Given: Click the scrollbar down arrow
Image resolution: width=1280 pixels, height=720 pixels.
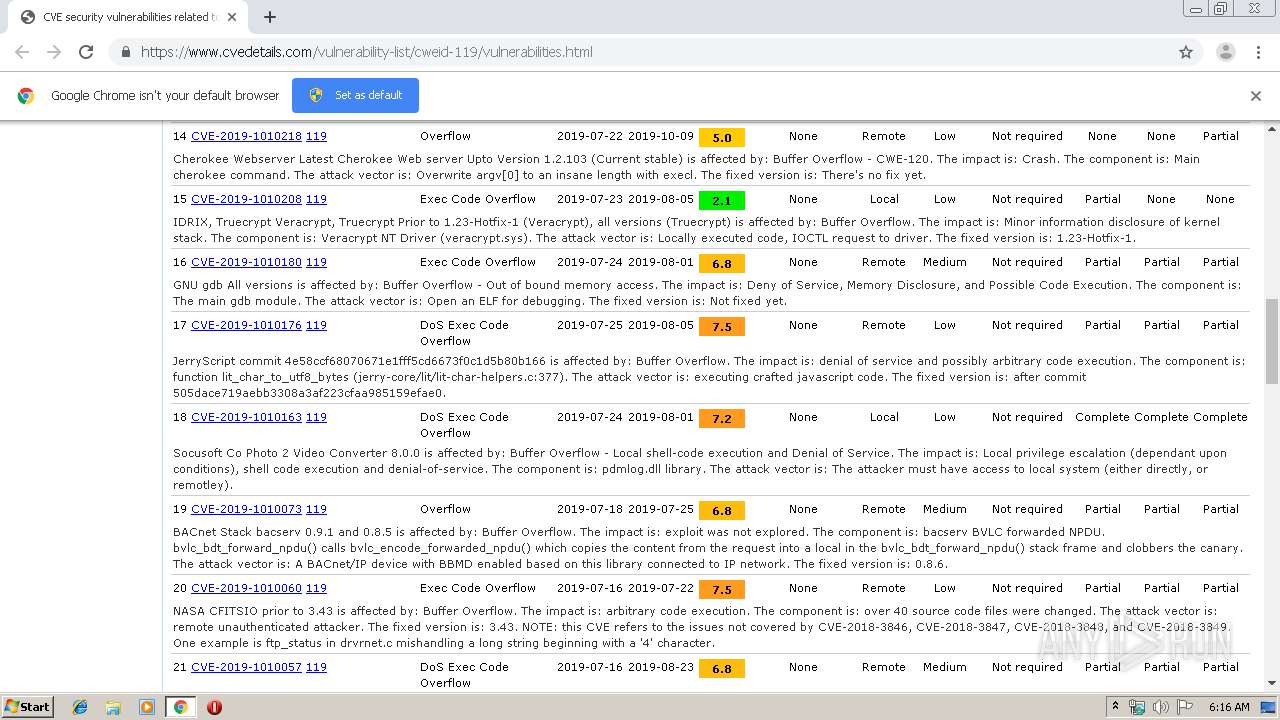Looking at the screenshot, I should coord(1272,683).
